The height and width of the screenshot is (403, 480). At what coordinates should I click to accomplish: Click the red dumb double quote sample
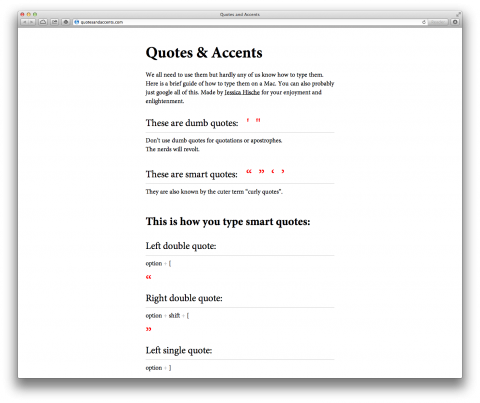click(258, 120)
